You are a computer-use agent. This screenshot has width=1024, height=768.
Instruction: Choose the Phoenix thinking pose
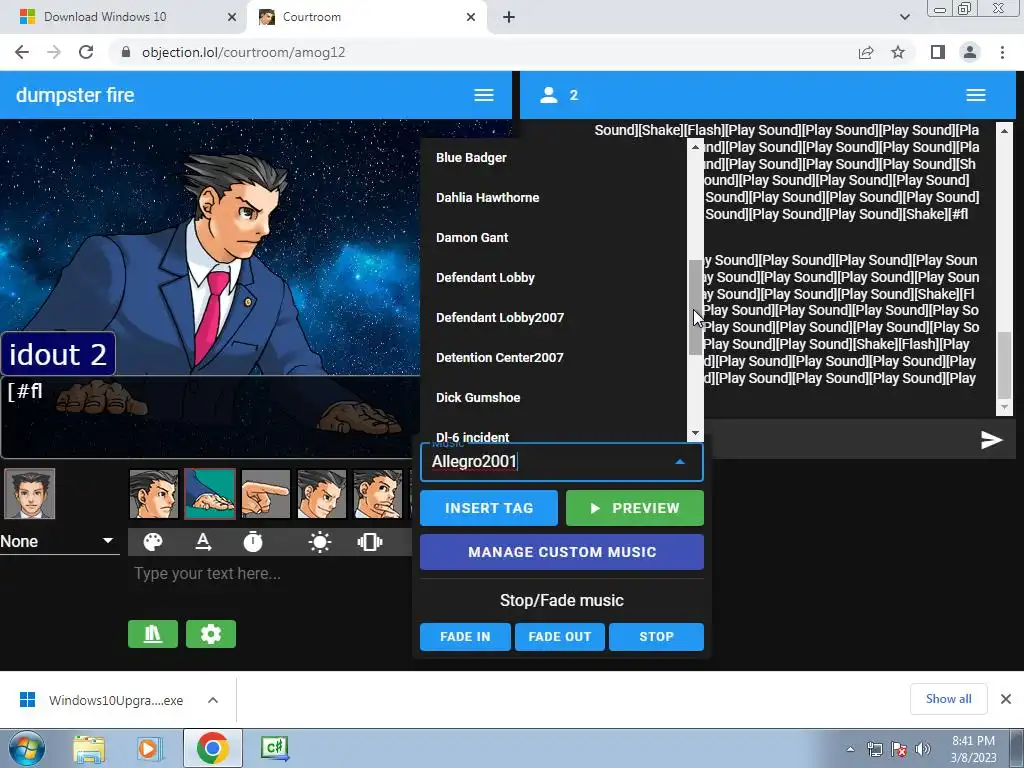coord(378,494)
